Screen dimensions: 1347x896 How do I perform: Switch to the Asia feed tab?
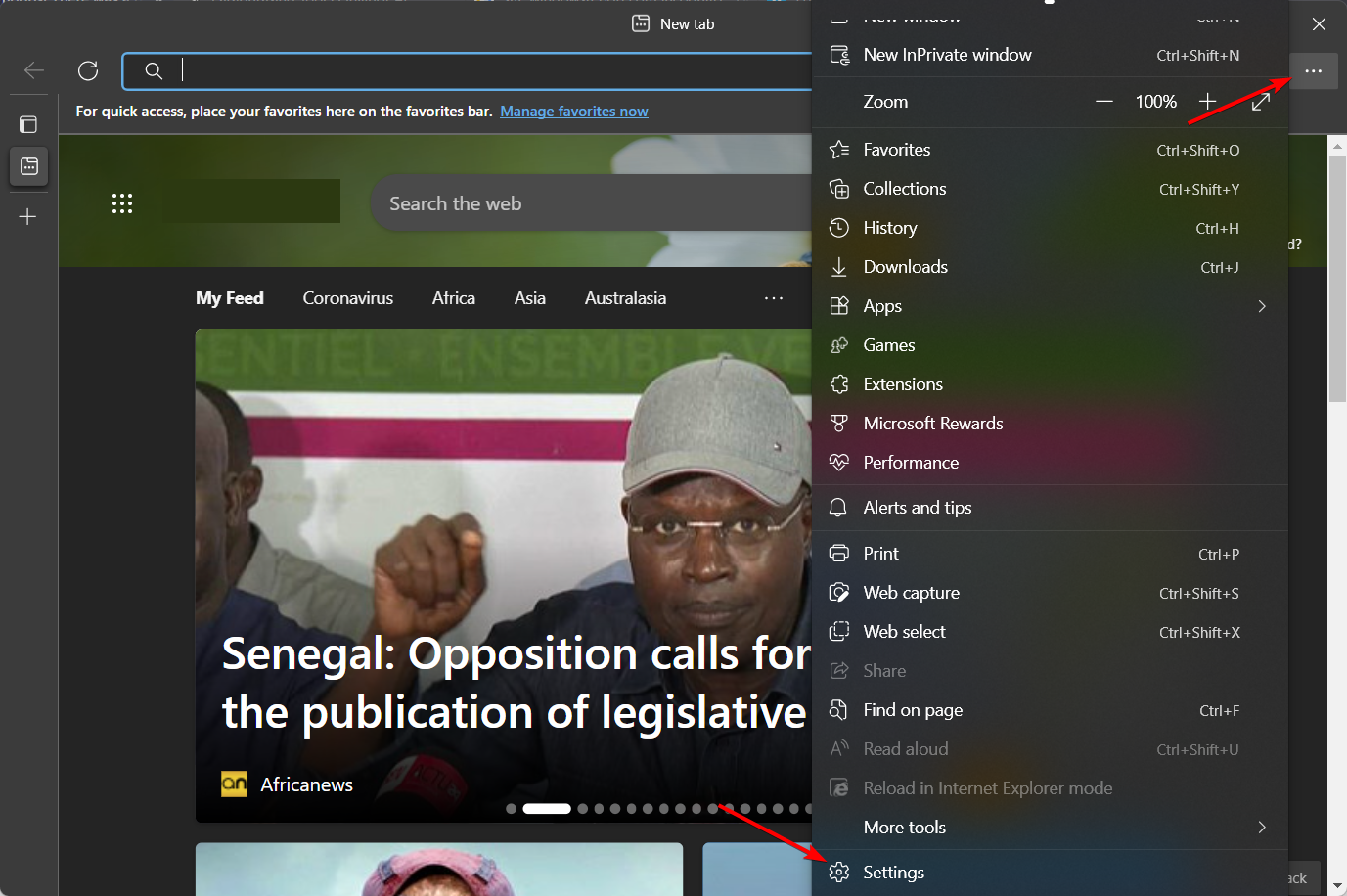pos(530,298)
